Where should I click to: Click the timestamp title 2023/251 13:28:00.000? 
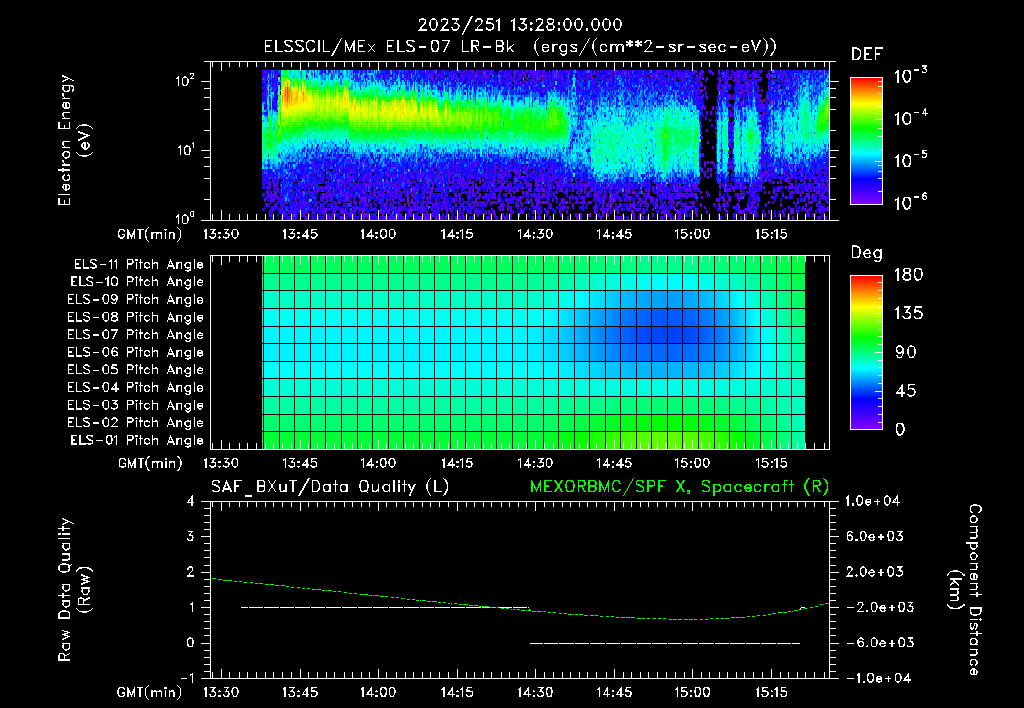520,25
